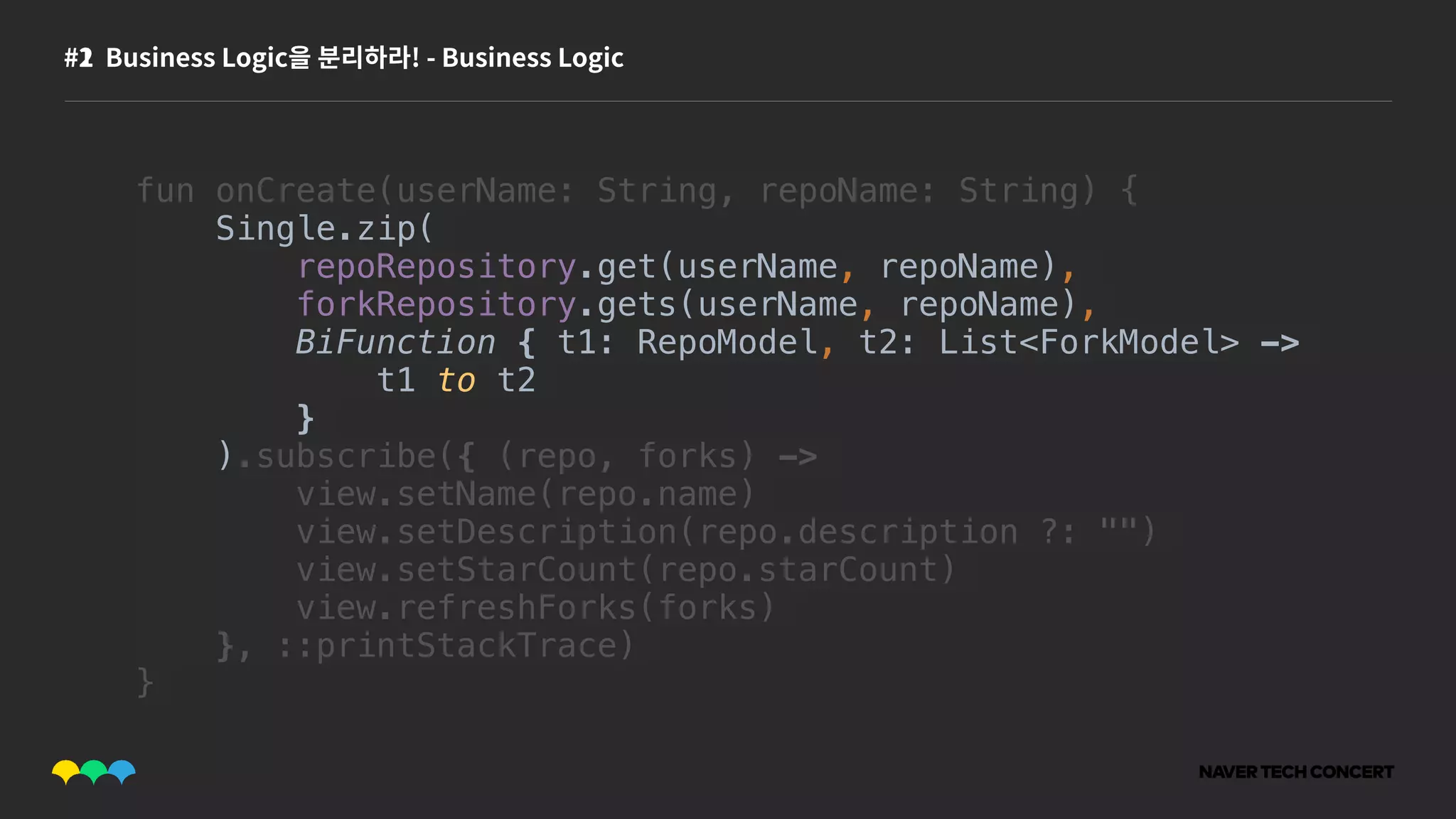The height and width of the screenshot is (819, 1456).
Task: Click the italic 'BiFunction' keyword
Action: coord(396,343)
